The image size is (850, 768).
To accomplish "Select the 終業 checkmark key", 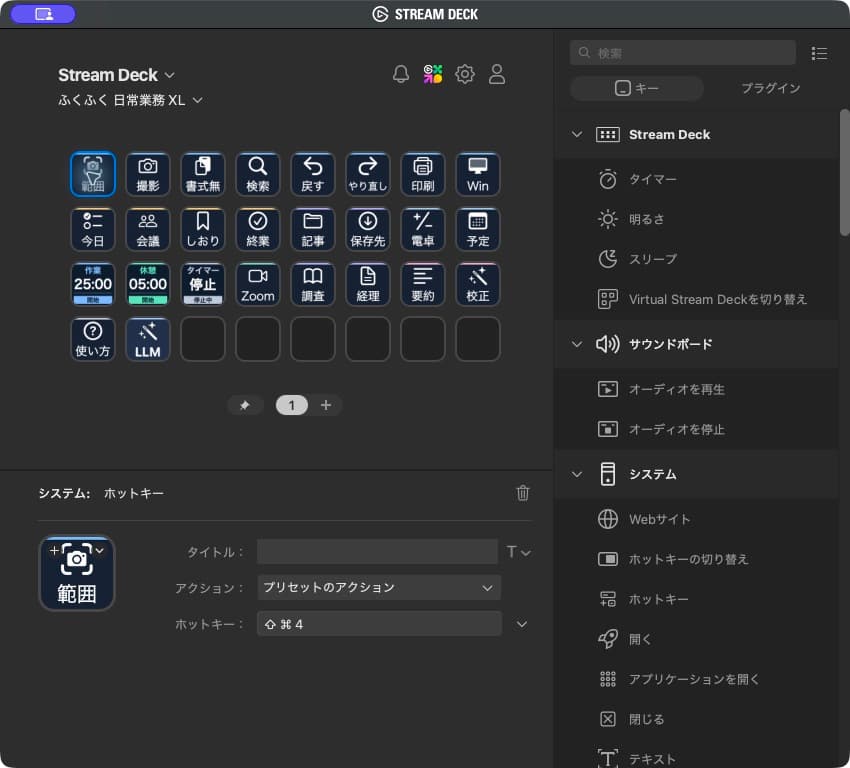I will click(257, 229).
